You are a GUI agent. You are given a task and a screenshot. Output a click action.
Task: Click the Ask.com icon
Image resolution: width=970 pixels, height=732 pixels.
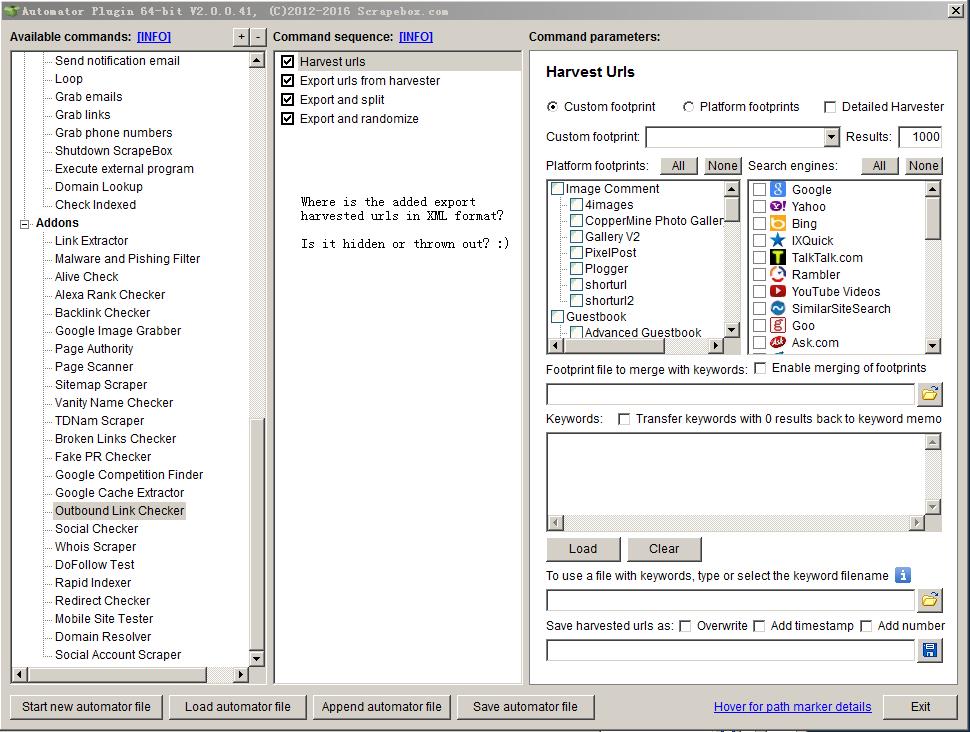778,342
